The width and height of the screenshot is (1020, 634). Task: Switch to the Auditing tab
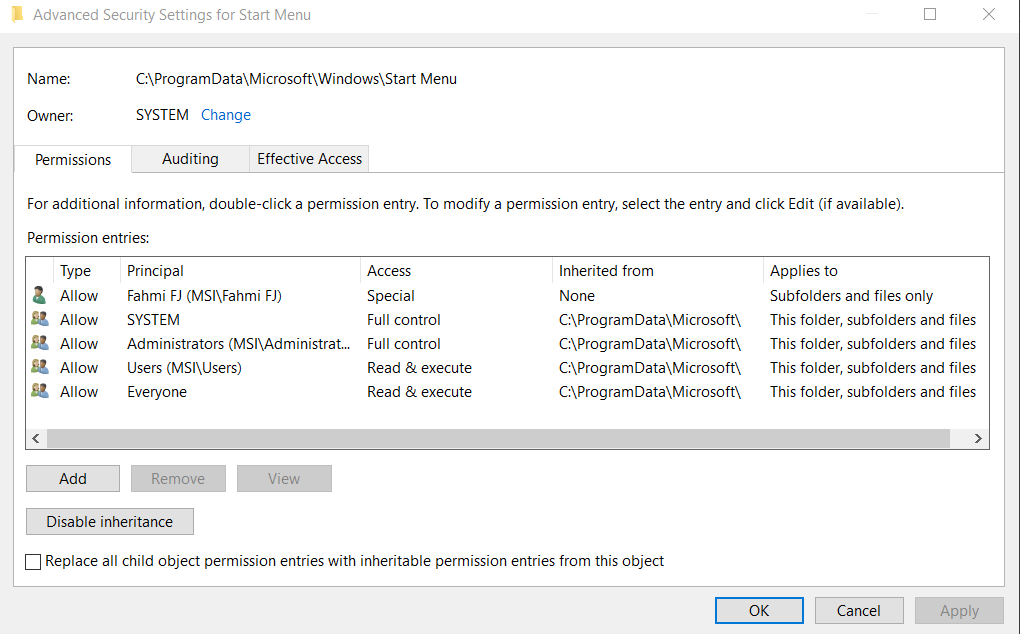click(x=190, y=159)
